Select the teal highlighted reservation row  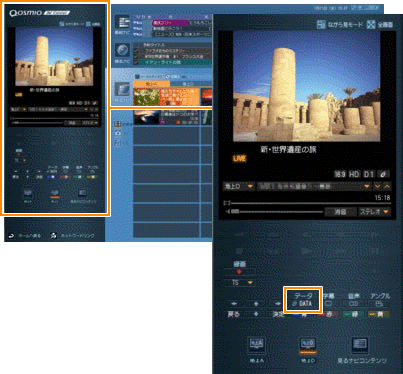click(173, 62)
